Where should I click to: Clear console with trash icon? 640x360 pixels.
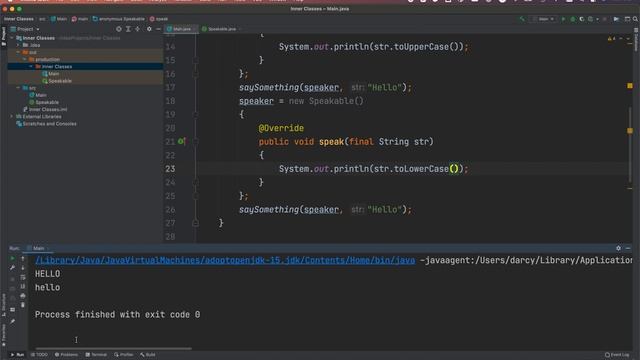pyautogui.click(x=23, y=305)
